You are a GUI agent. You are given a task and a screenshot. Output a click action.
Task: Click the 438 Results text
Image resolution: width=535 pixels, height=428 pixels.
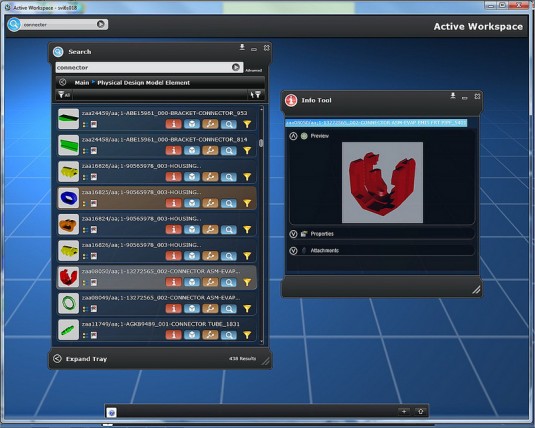[x=243, y=358]
